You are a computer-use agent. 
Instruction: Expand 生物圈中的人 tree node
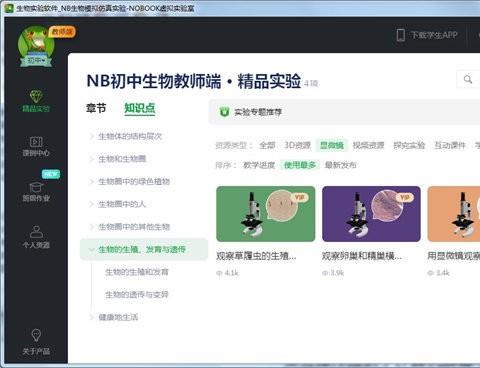click(x=91, y=204)
